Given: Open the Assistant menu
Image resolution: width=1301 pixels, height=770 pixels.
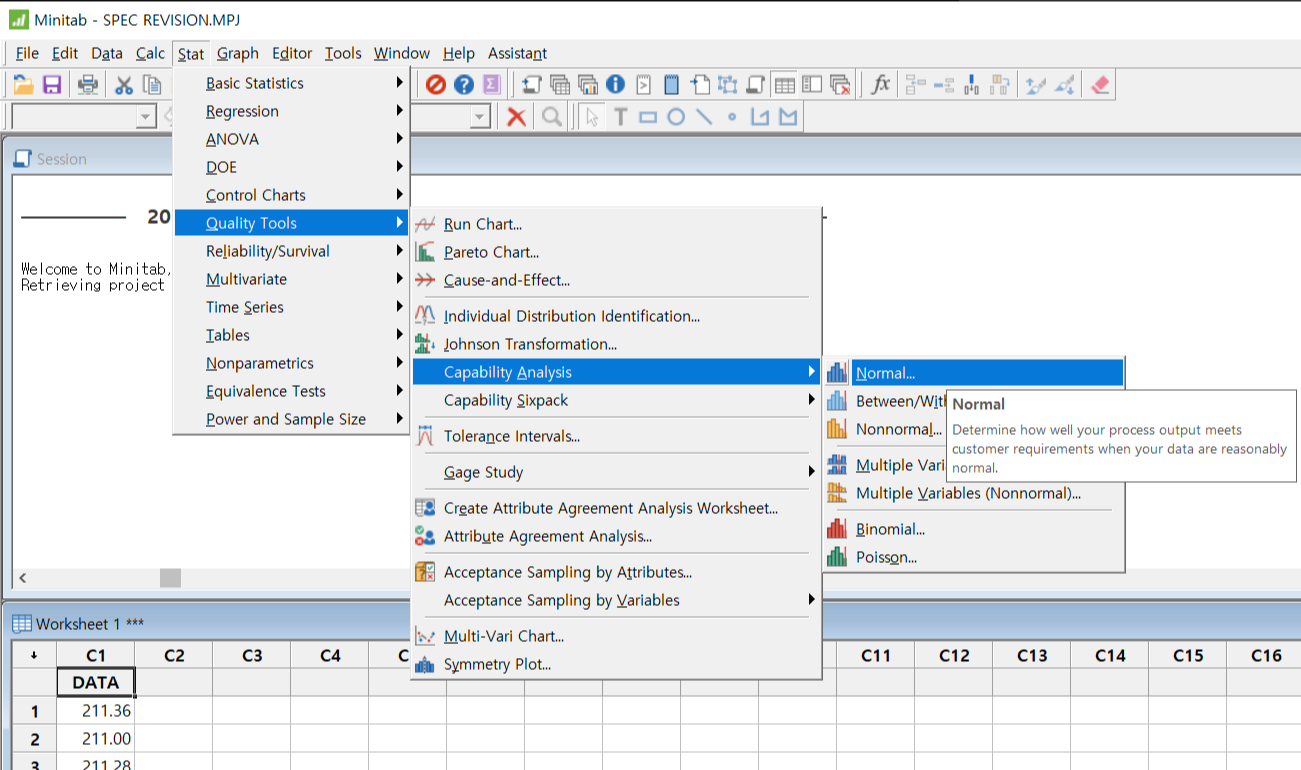Looking at the screenshot, I should tap(517, 53).
